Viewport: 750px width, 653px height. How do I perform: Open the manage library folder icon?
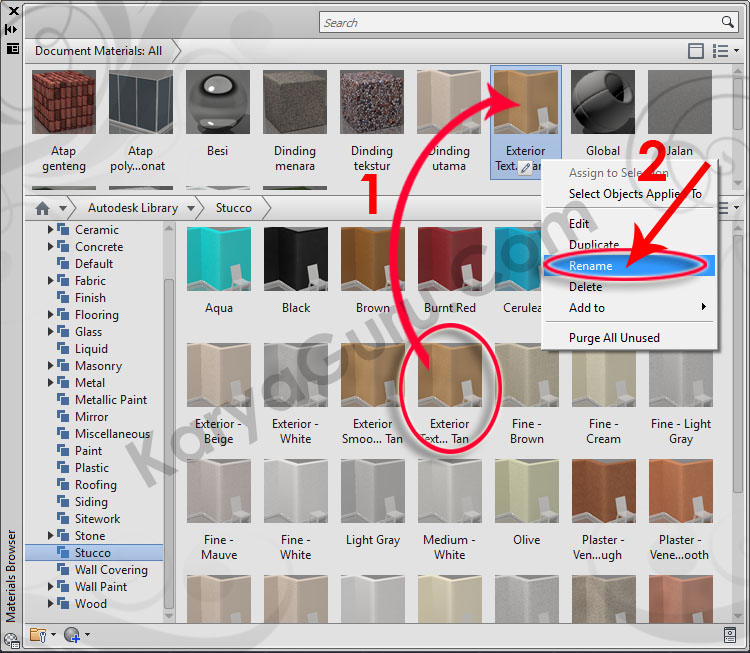[38, 634]
